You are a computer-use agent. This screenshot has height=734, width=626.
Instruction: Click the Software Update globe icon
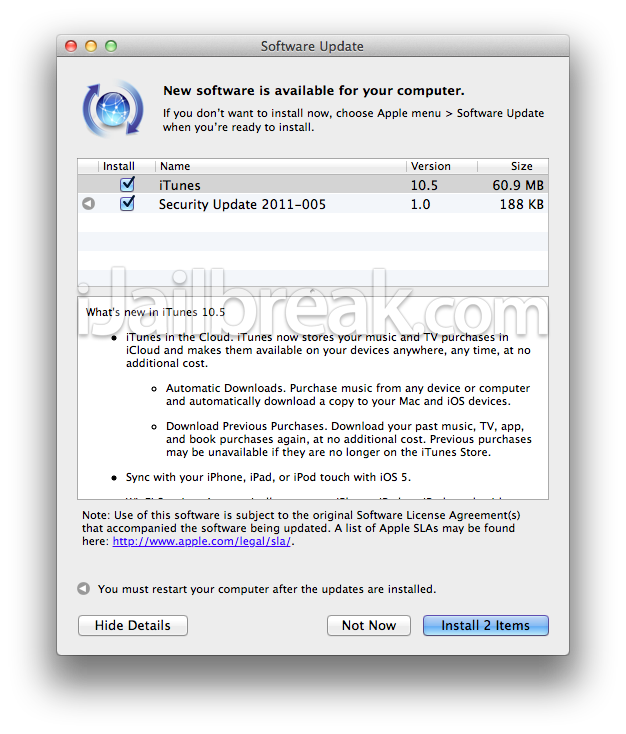point(113,109)
